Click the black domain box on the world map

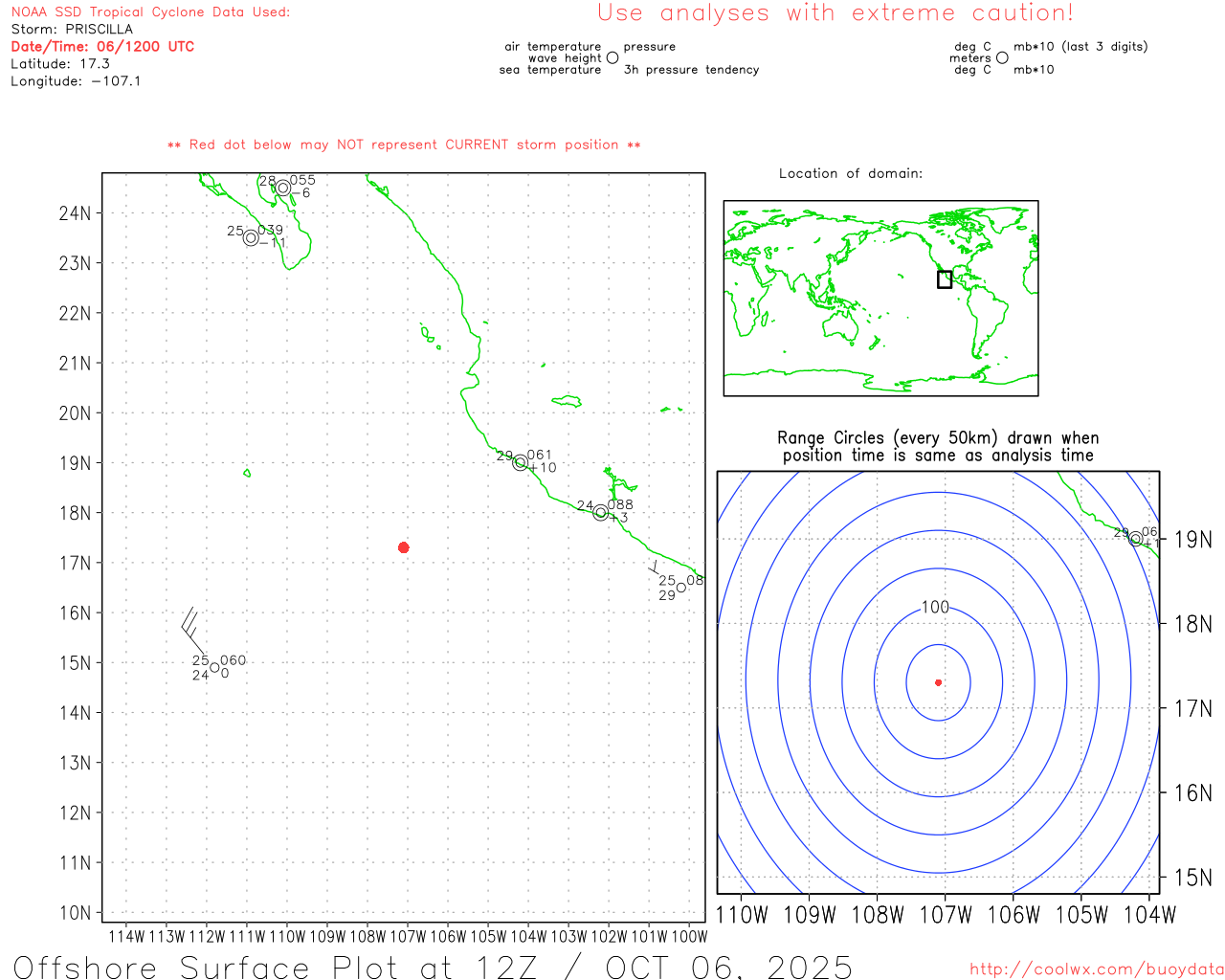[x=945, y=279]
